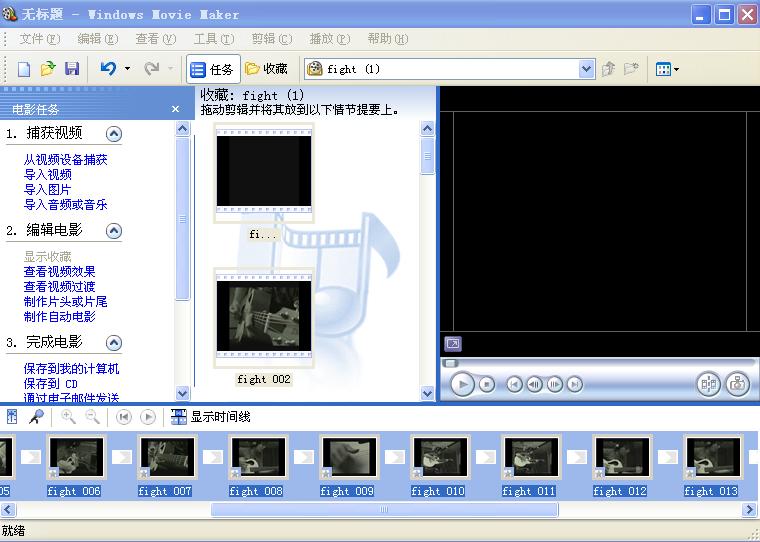The image size is (760, 542).
Task: Select fight 009 storyboard clip
Action: (x=348, y=457)
